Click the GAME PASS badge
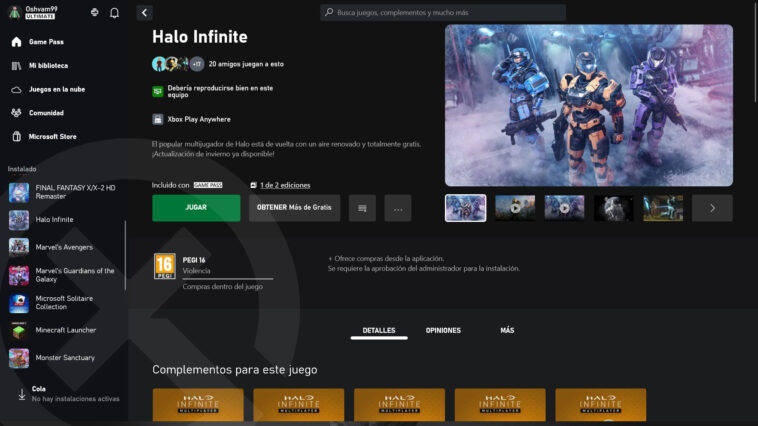The image size is (758, 426). [208, 185]
